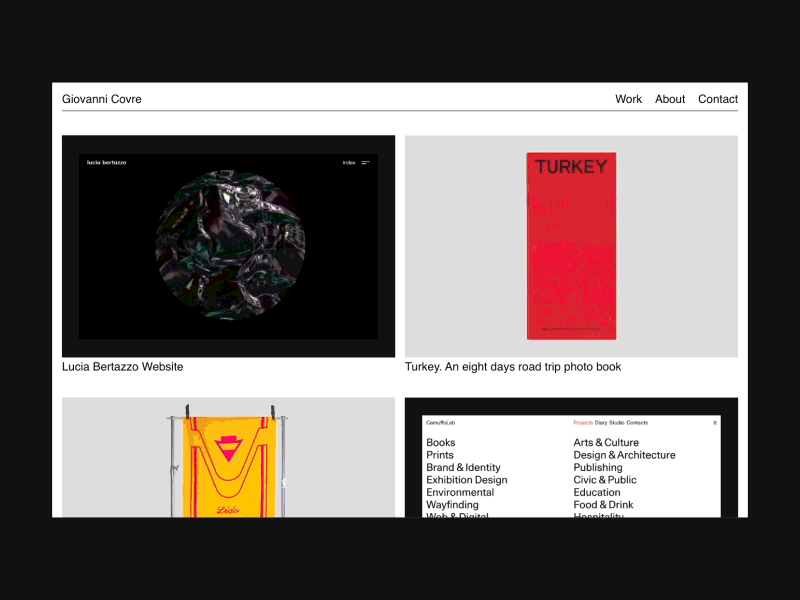The width and height of the screenshot is (800, 600).
Task: Select Brand & Identity in the preview
Action: pos(463,467)
